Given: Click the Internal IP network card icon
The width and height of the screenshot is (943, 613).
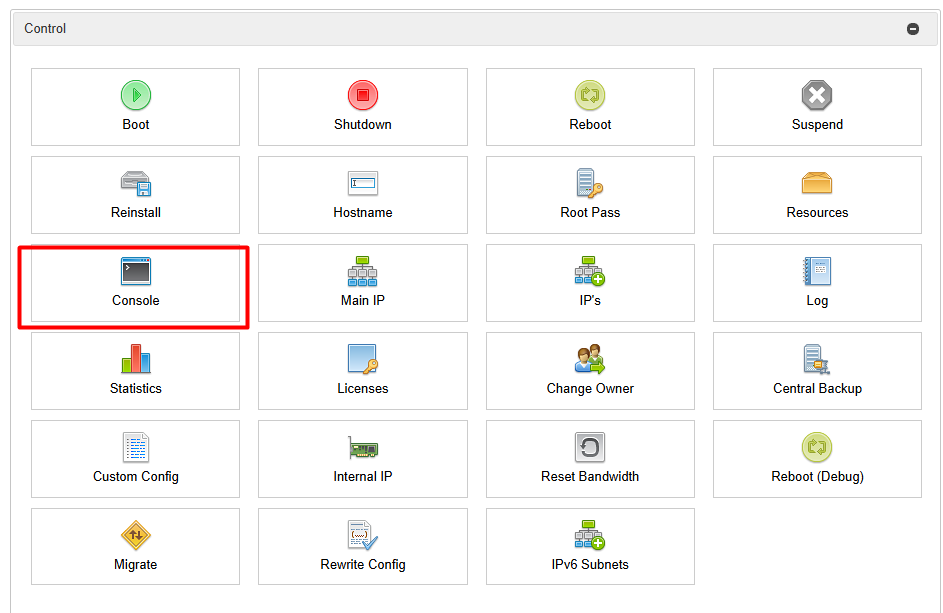Looking at the screenshot, I should (x=363, y=448).
